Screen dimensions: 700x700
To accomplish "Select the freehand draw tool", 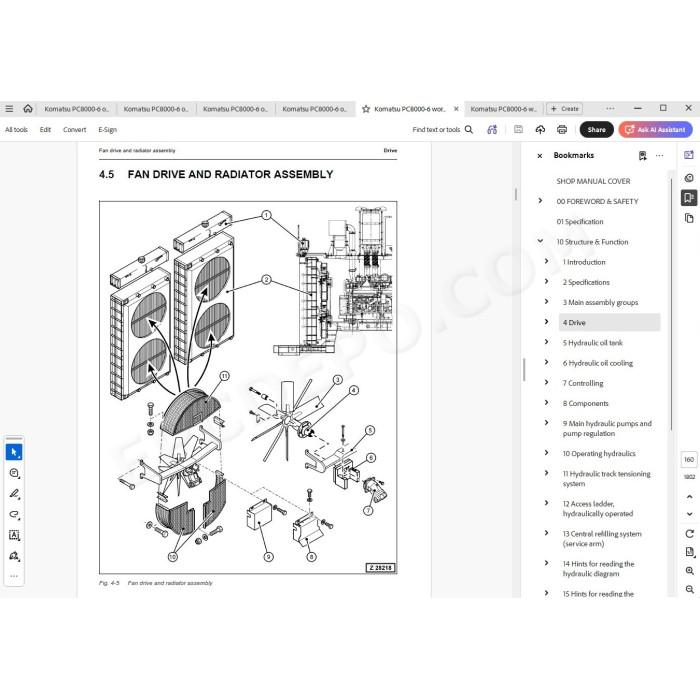I will [14, 514].
